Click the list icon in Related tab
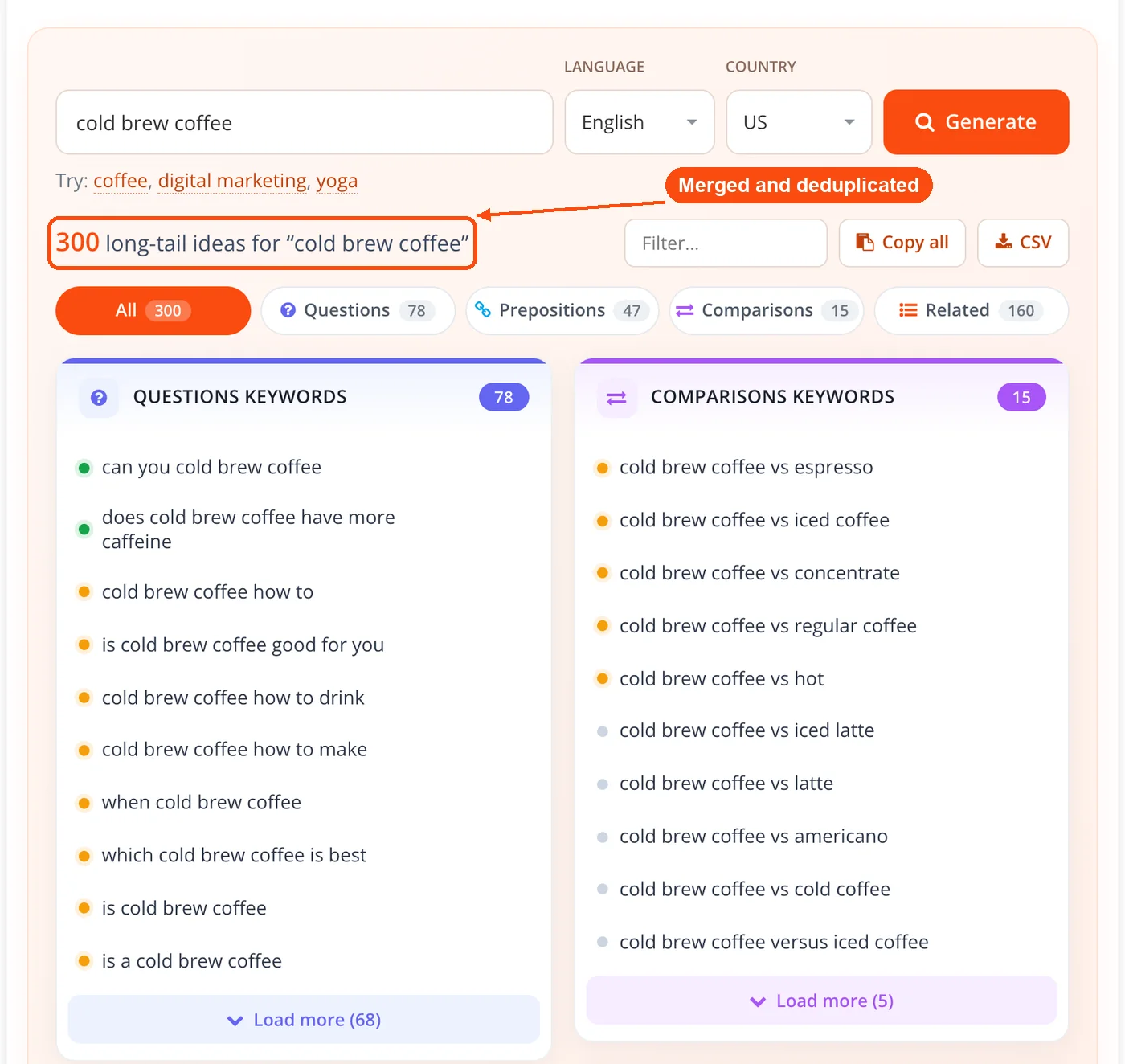The width and height of the screenshot is (1125, 1064). tap(908, 310)
